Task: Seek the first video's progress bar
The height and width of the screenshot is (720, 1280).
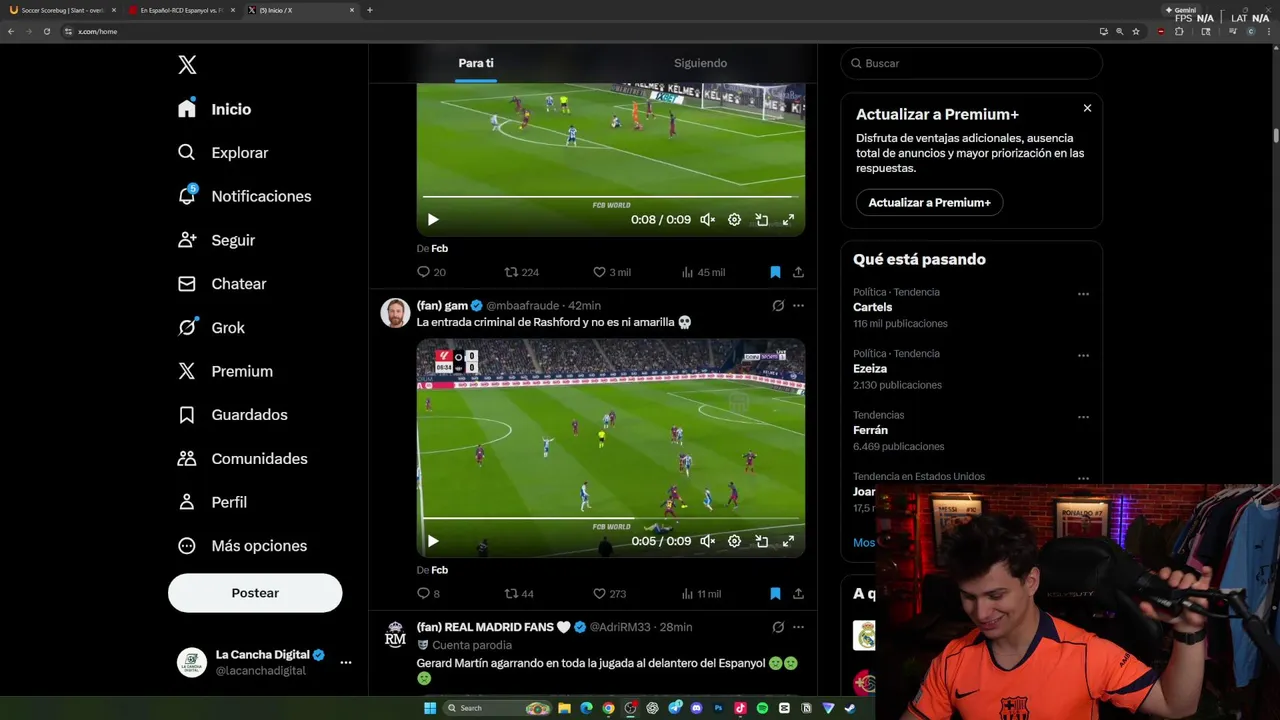Action: tap(610, 197)
